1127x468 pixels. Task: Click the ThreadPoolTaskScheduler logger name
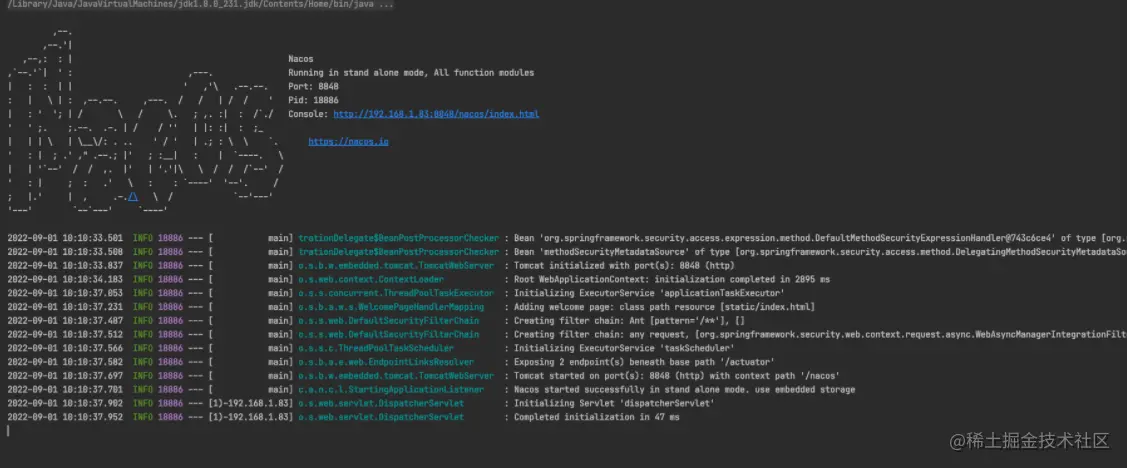click(386, 348)
